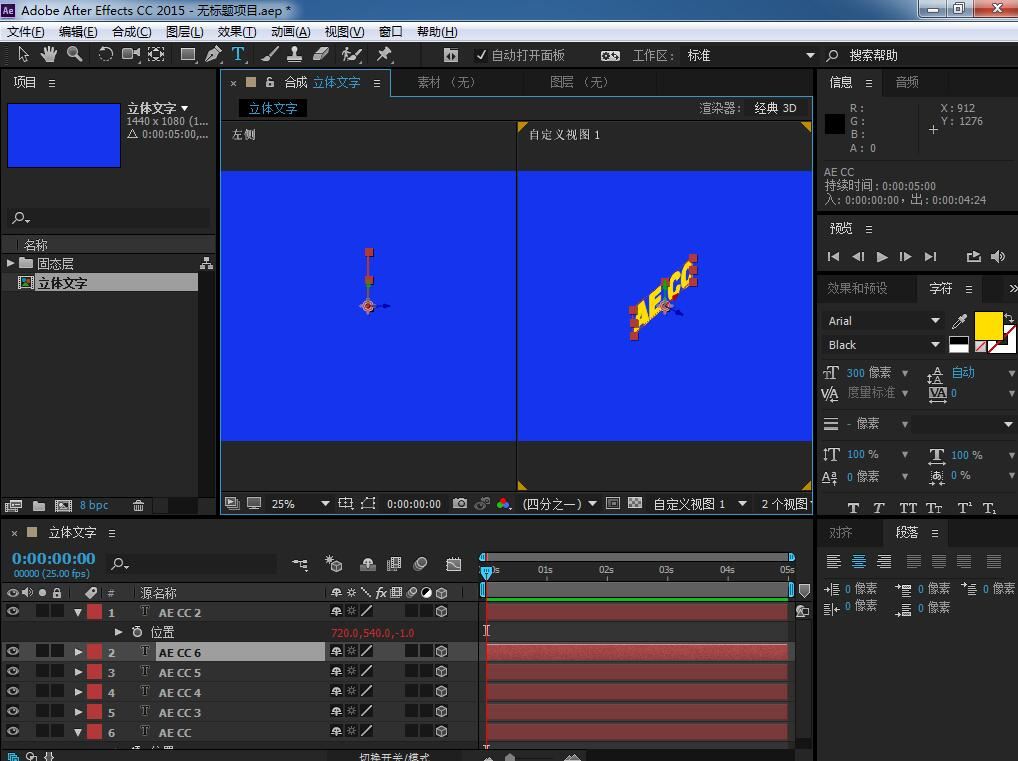Hide the AE CC 4 layer
The image size is (1018, 761).
[12, 692]
